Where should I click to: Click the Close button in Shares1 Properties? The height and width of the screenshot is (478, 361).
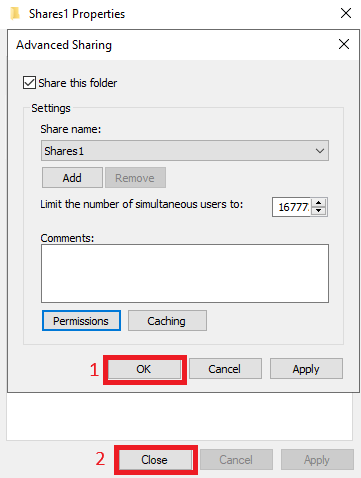point(155,460)
